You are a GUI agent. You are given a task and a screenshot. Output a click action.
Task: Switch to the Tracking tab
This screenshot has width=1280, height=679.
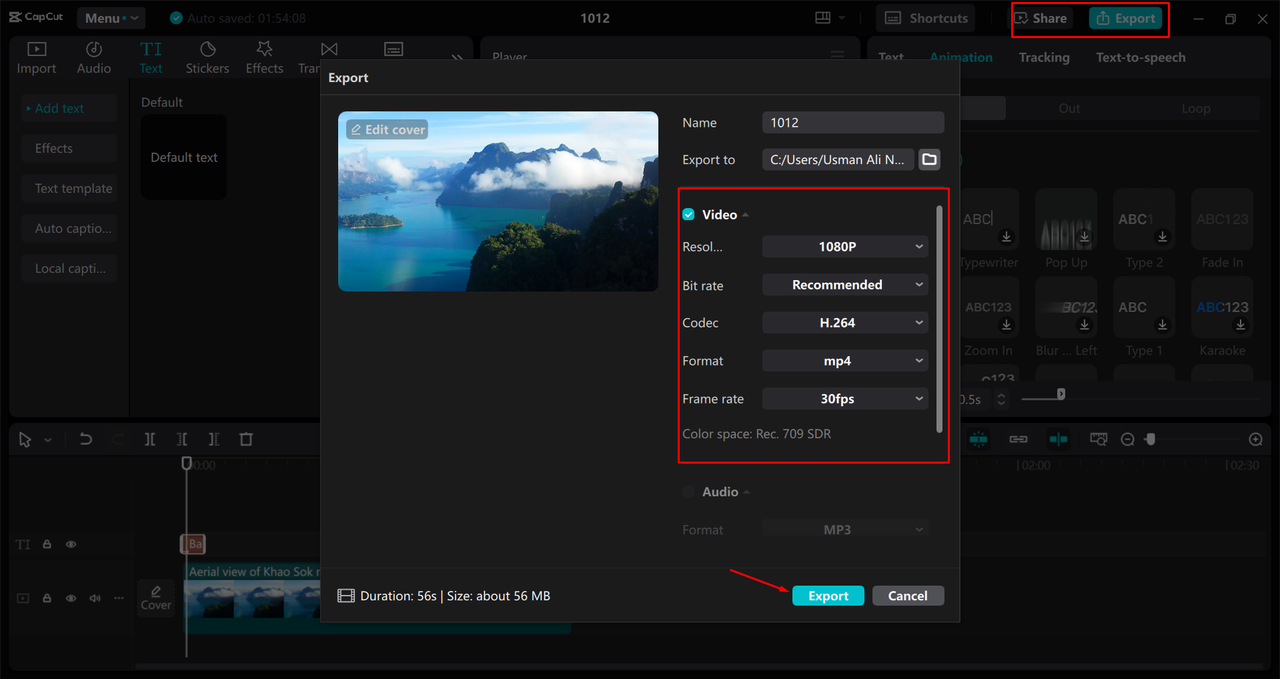coord(1044,57)
